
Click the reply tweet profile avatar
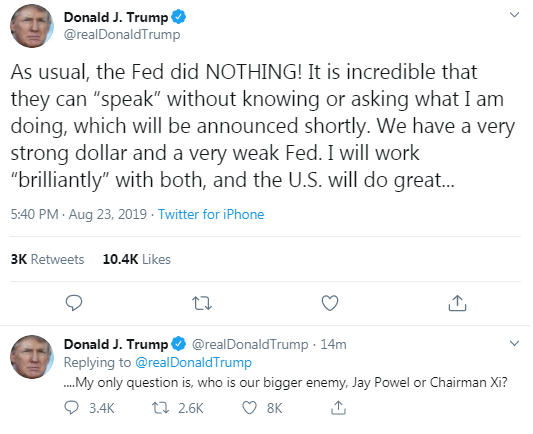(x=32, y=357)
